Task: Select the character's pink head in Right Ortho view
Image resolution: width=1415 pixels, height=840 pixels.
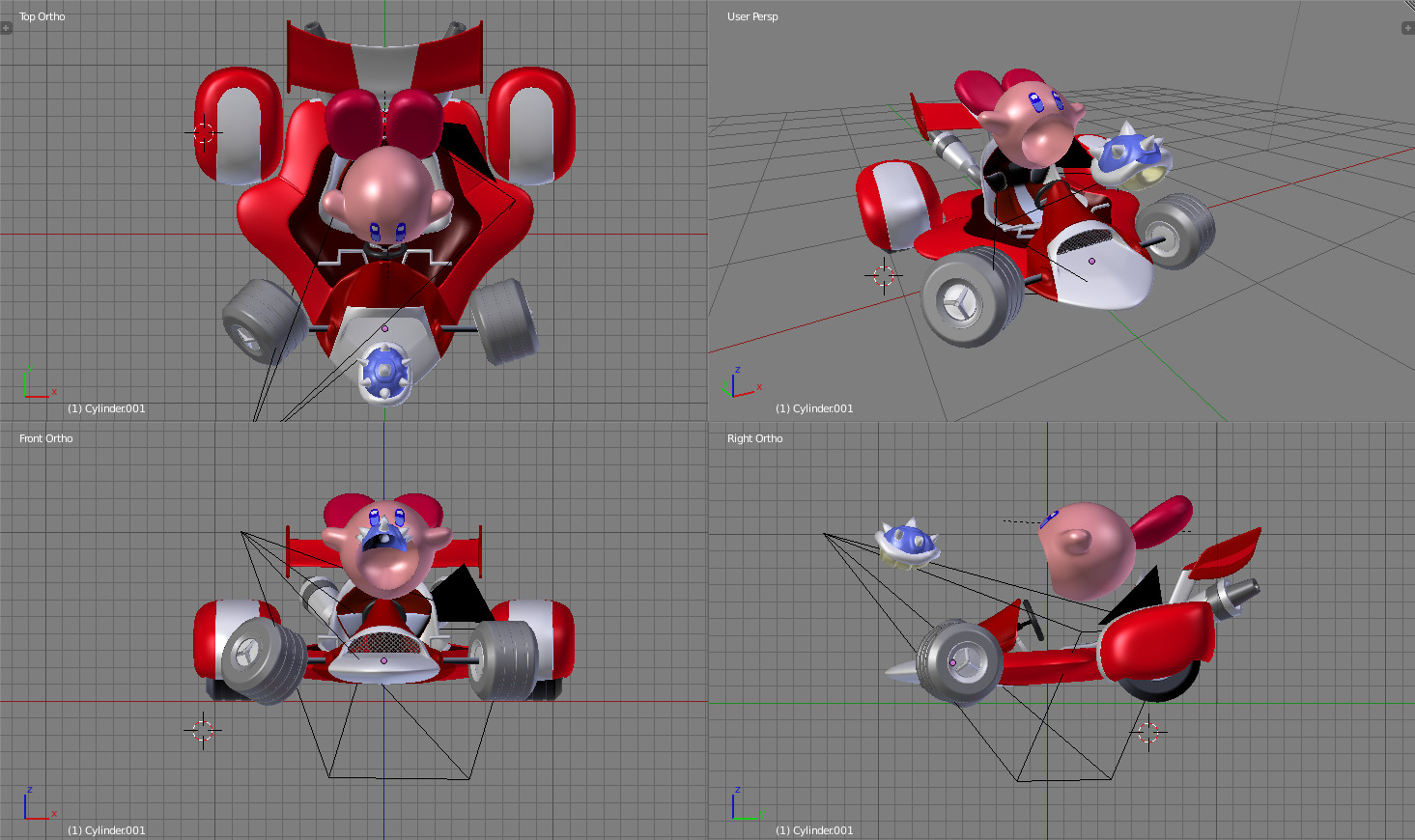Action: point(1087,549)
